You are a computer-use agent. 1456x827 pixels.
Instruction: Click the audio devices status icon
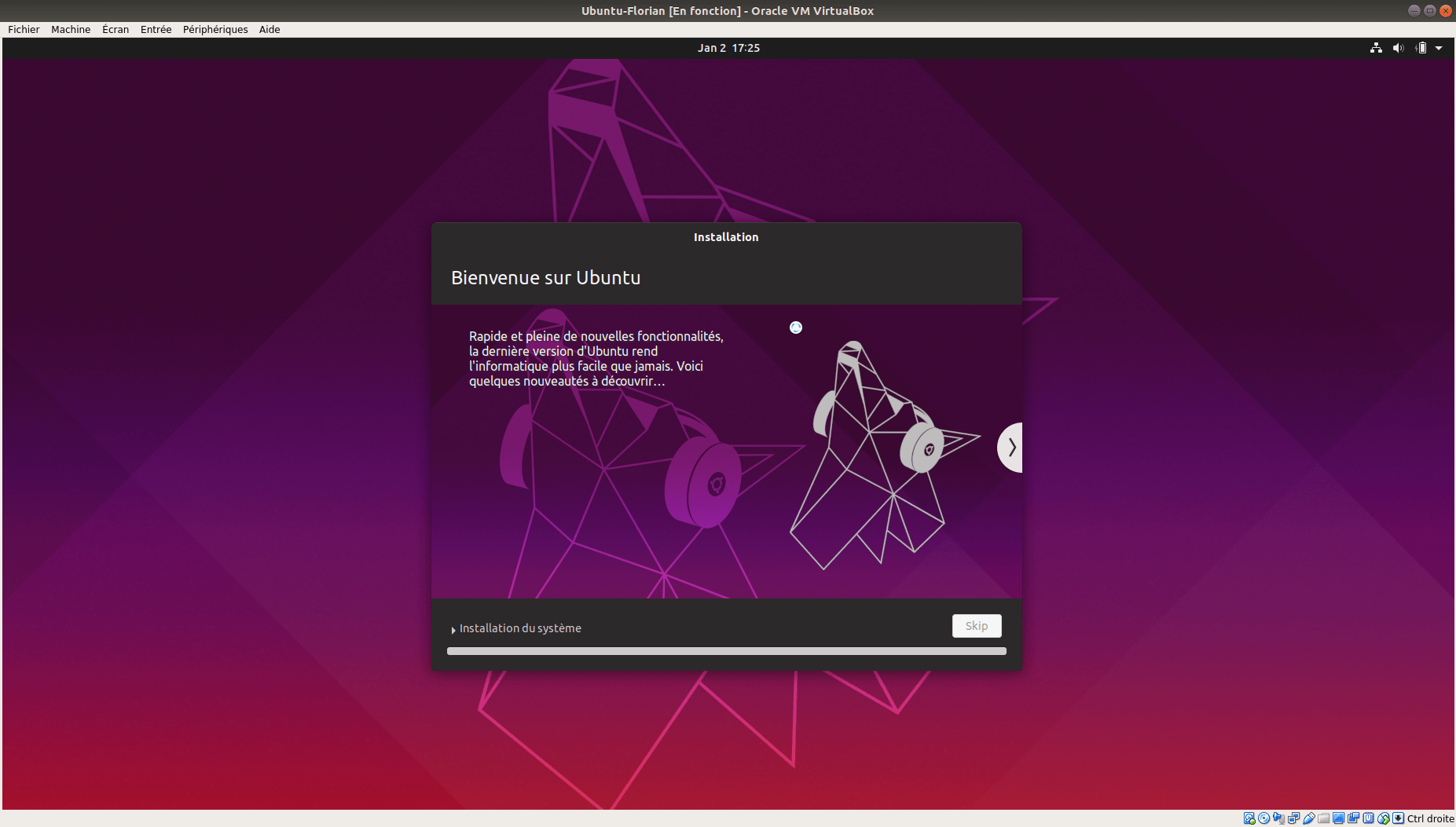tap(1279, 818)
